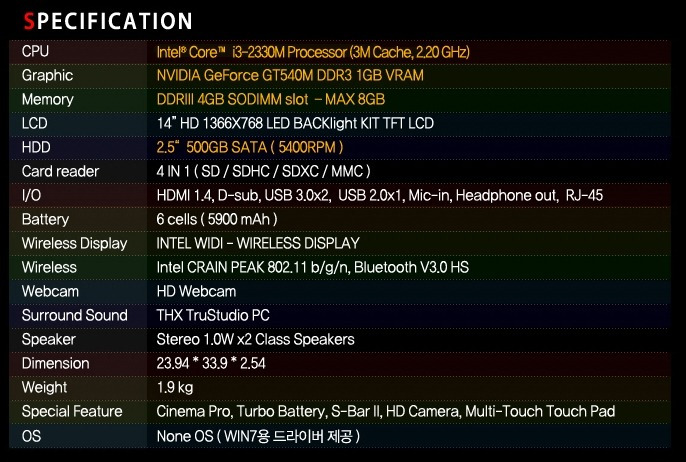
Task: Click the HDMI 1.4, D-sub ports value
Action: (x=380, y=195)
